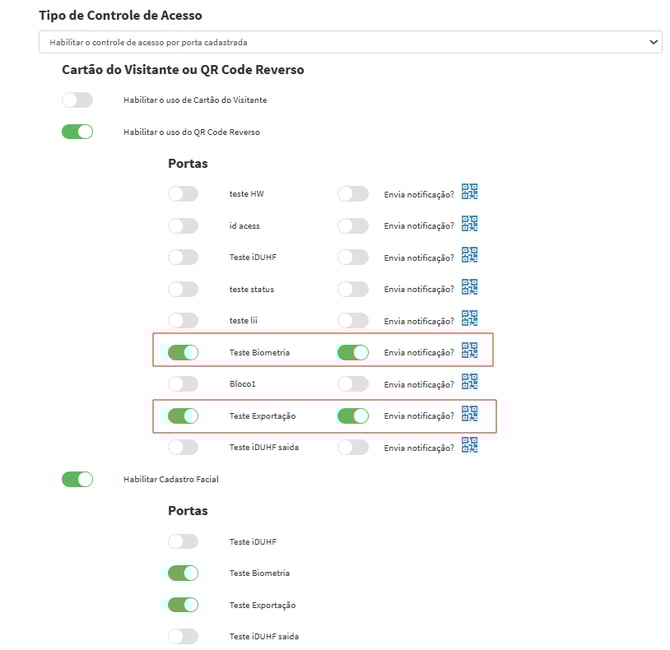
Task: Open QR code for Teste Exportação door
Action: click(469, 415)
